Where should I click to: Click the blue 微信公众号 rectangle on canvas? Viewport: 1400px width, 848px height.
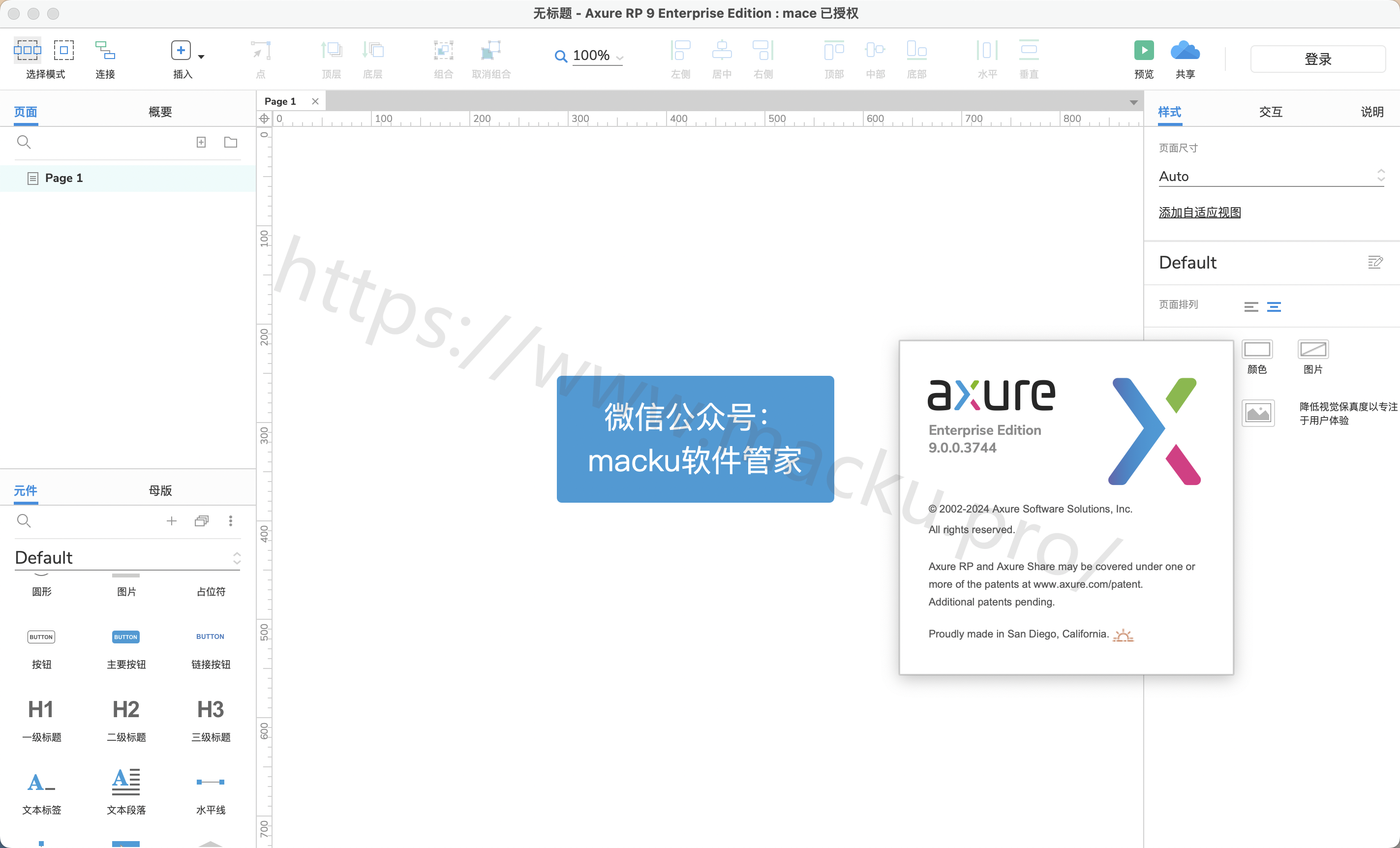pyautogui.click(x=696, y=439)
